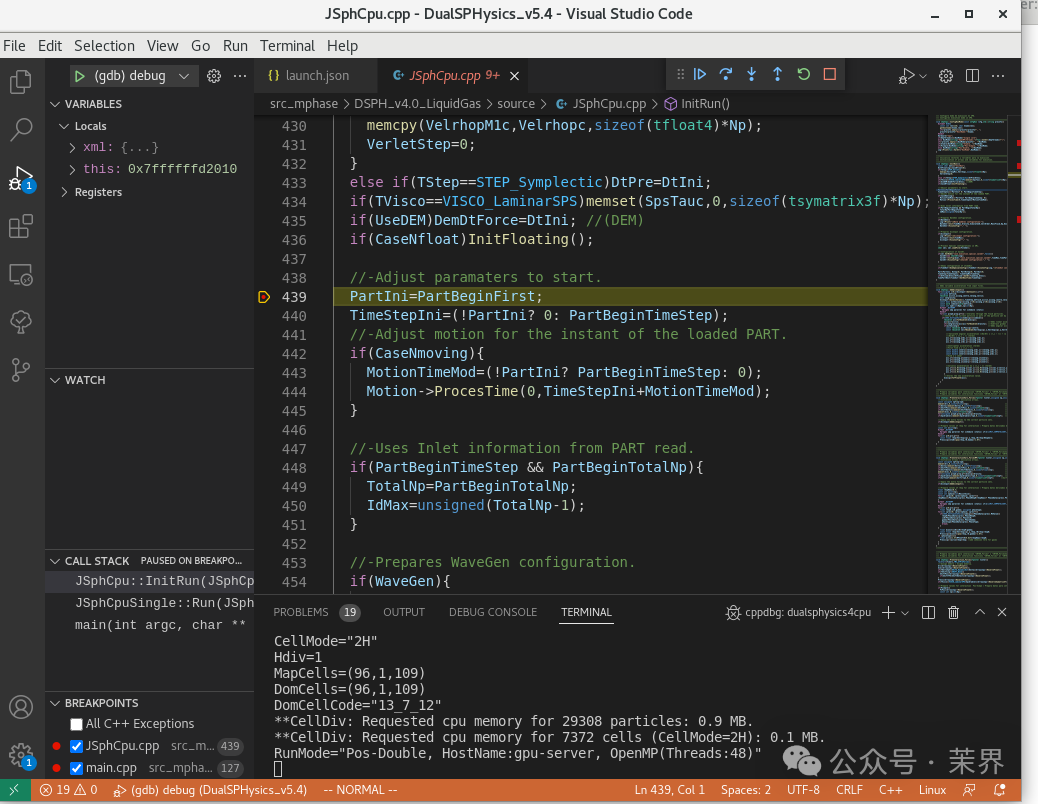Screen dimensions: 1038x804
Task: Kill terminal with trash icon
Action: tap(953, 613)
